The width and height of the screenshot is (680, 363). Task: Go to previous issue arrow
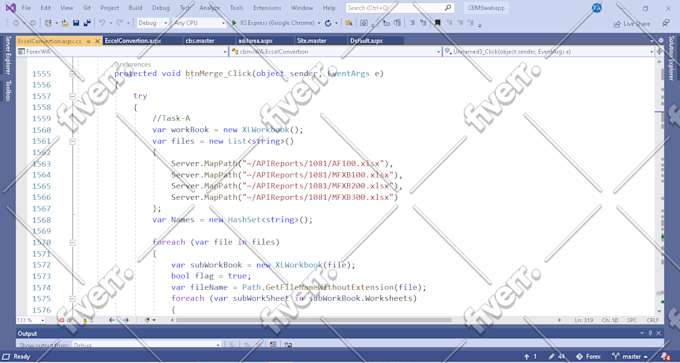coord(112,320)
